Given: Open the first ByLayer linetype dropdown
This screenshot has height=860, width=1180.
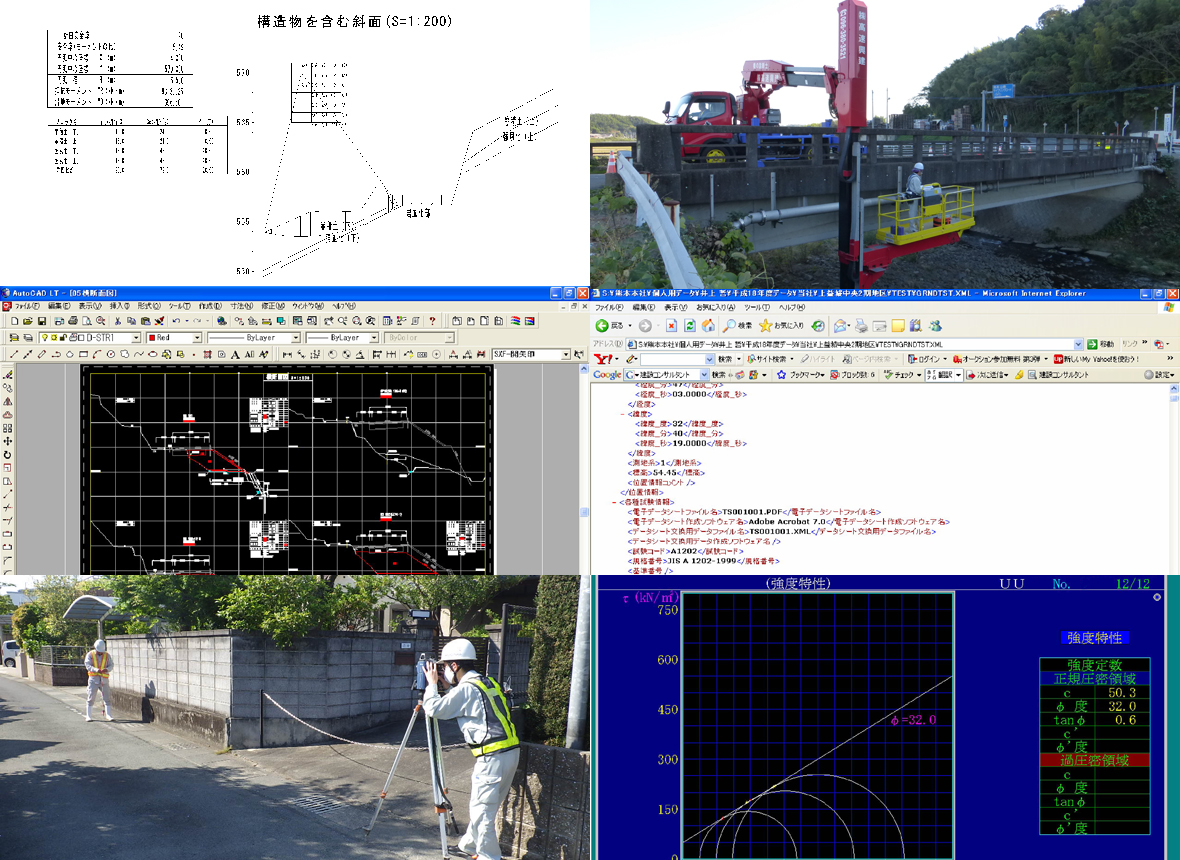Looking at the screenshot, I should tap(297, 338).
